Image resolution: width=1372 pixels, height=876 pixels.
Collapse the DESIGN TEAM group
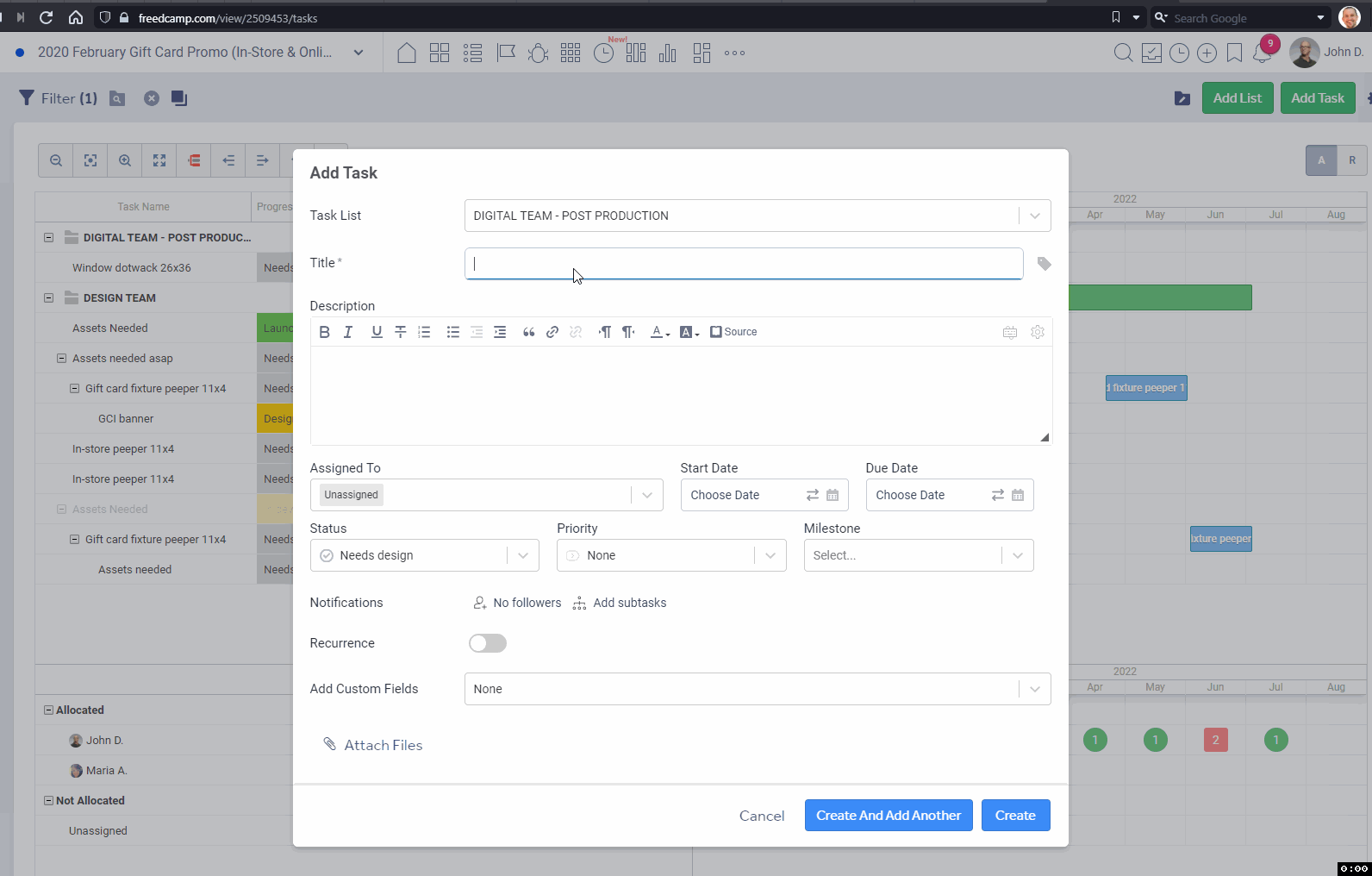pyautogui.click(x=49, y=298)
